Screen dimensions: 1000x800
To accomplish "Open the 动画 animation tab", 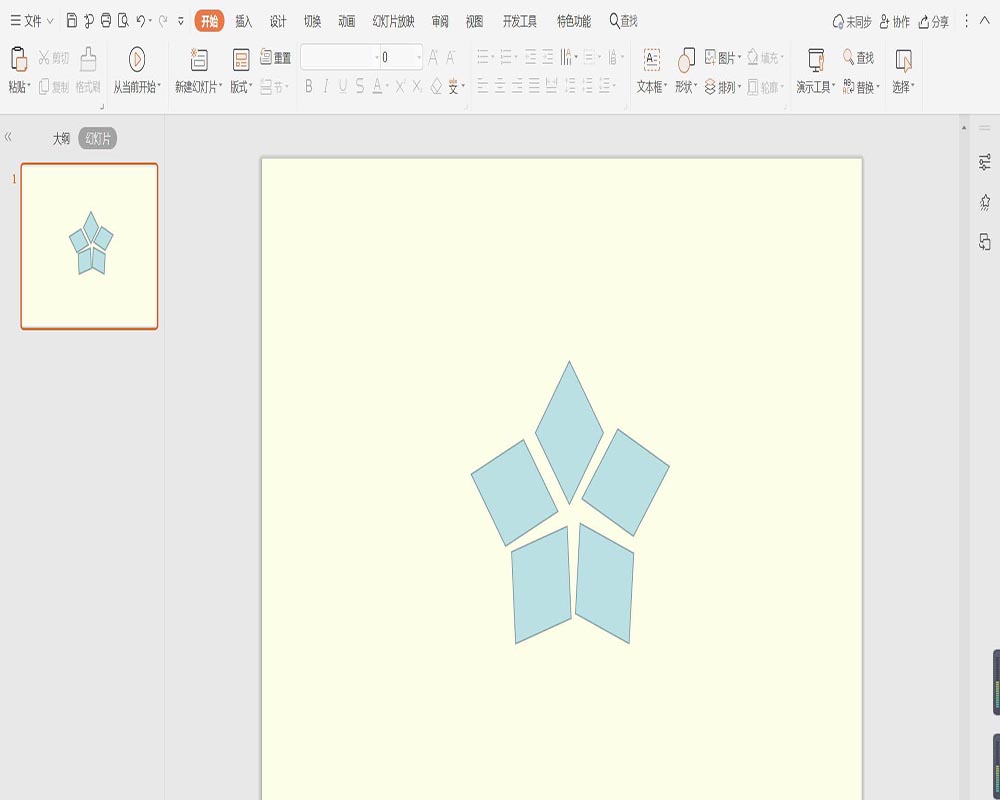I will click(346, 21).
